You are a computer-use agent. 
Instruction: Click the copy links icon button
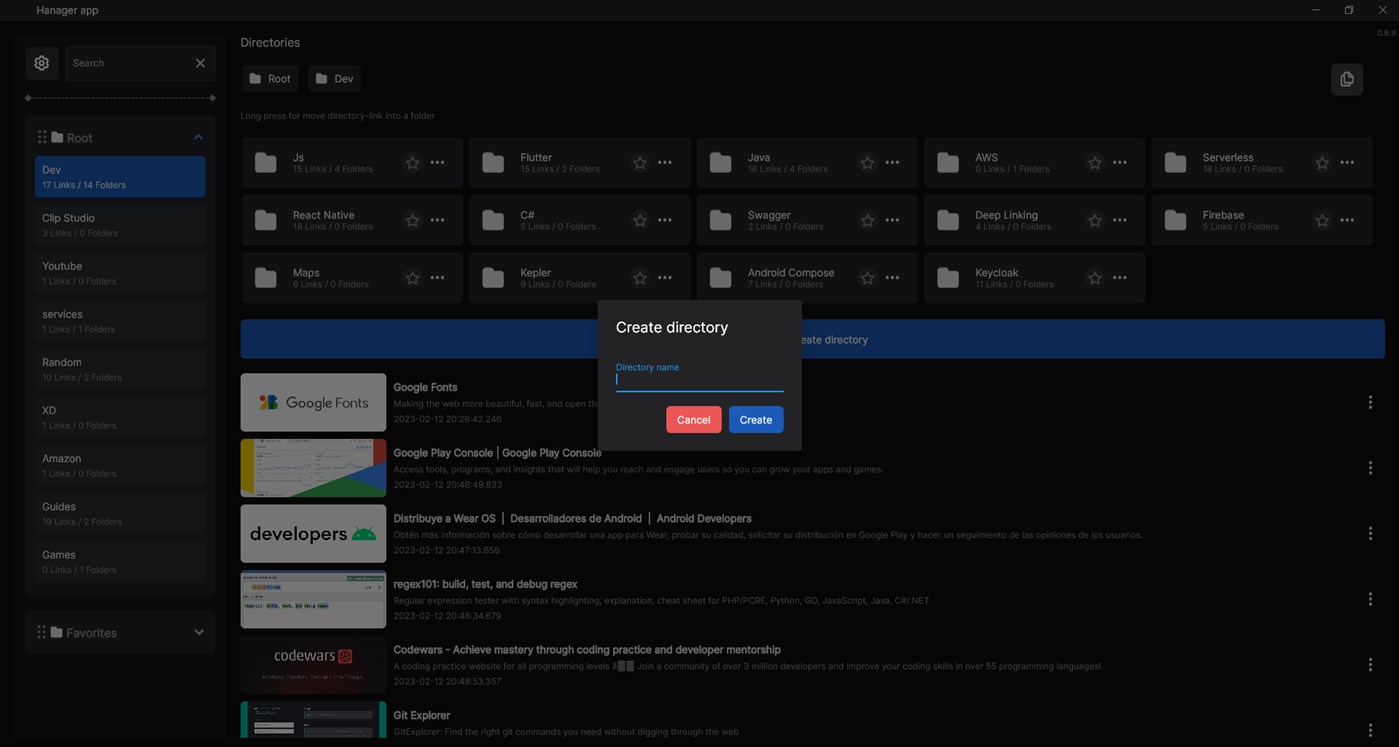pyautogui.click(x=1347, y=79)
